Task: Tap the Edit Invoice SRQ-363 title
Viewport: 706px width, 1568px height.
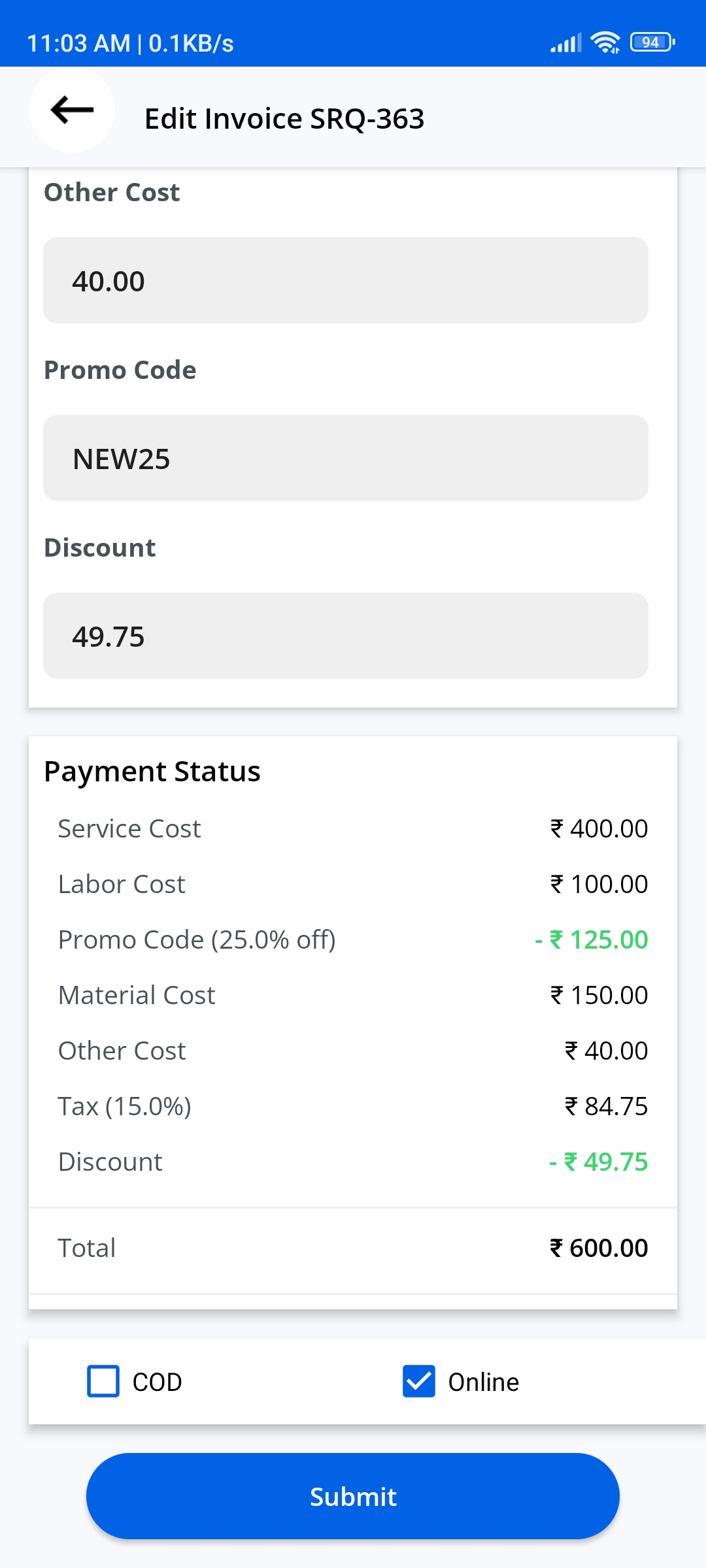Action: coord(284,119)
